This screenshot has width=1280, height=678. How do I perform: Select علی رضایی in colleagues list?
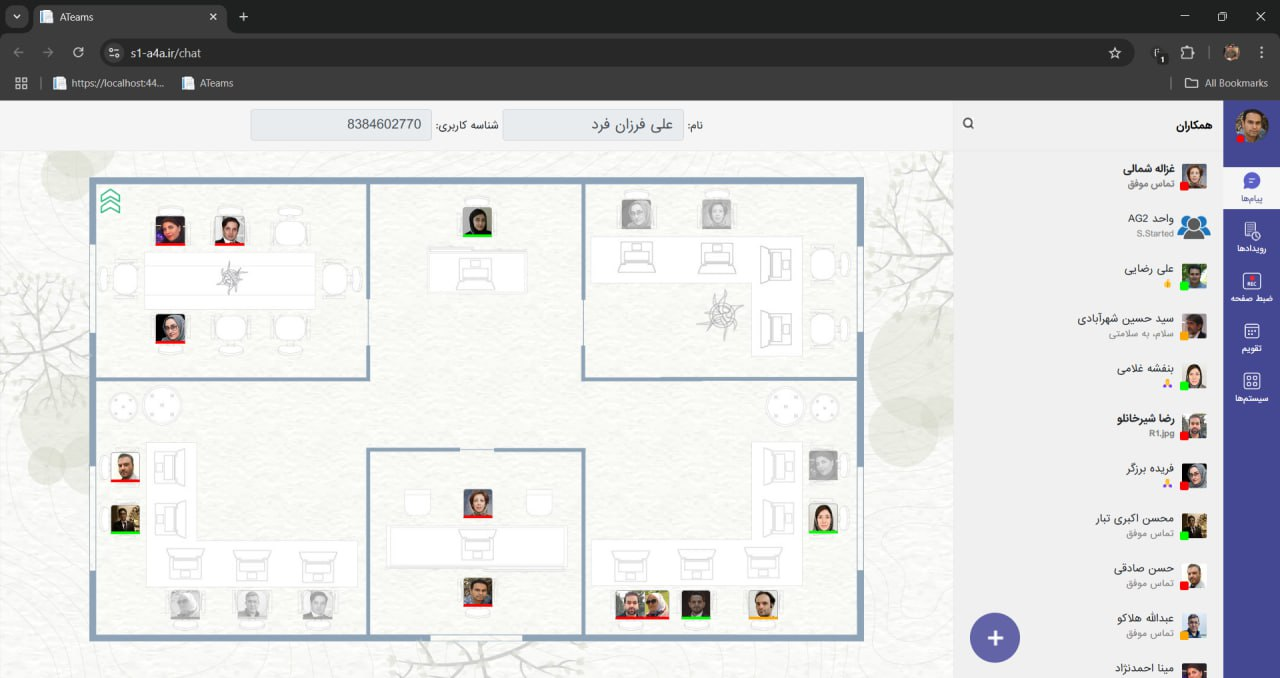(x=1150, y=275)
